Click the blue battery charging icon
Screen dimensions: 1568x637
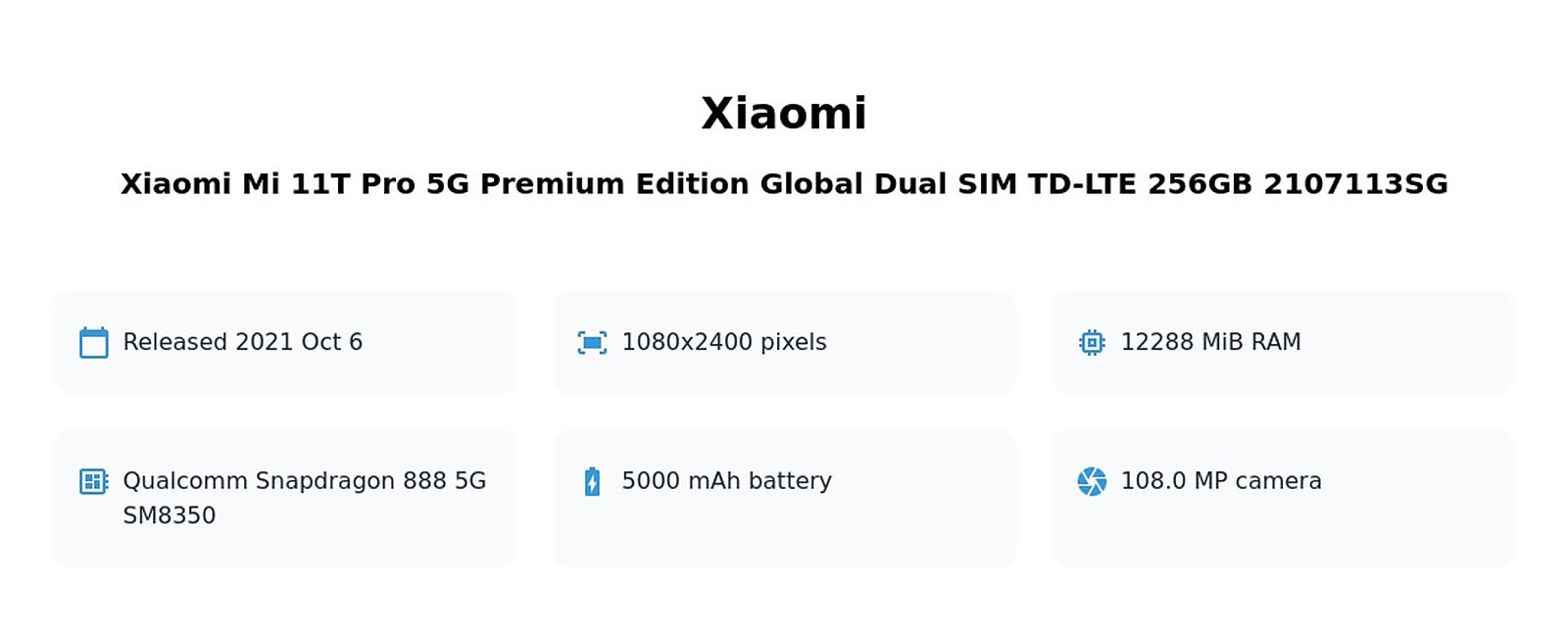[592, 481]
